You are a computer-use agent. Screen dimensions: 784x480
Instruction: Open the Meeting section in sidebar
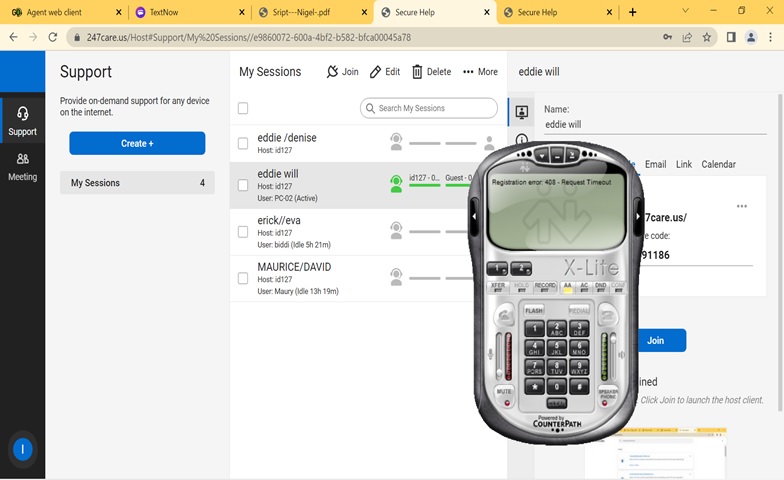(x=22, y=167)
